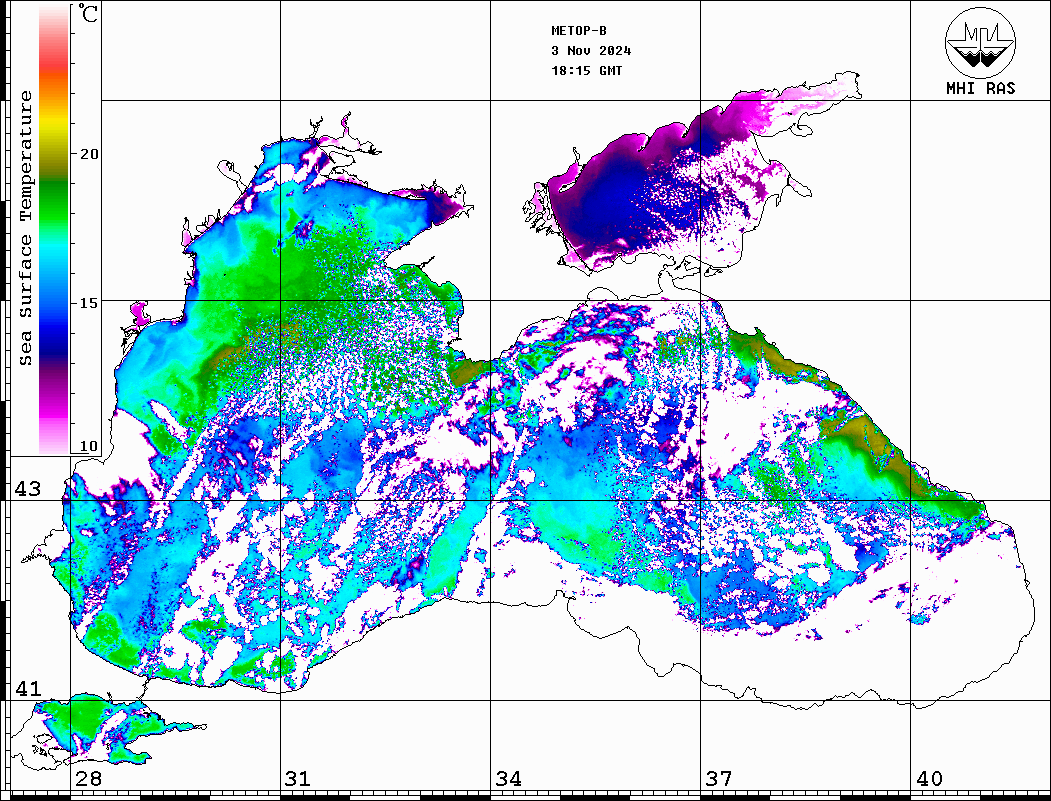Click longitude label 37
The height and width of the screenshot is (801, 1051).
[719, 778]
